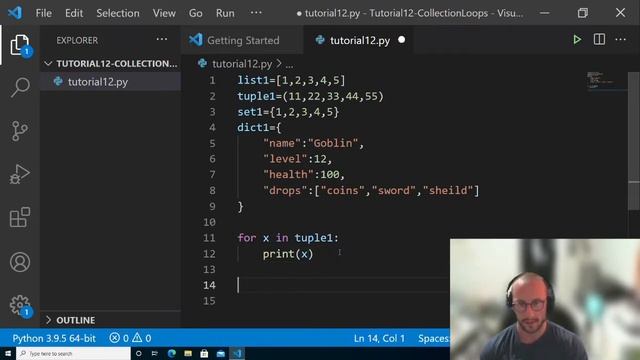Click the "drops" list line
The image size is (640, 360).
coord(371,191)
